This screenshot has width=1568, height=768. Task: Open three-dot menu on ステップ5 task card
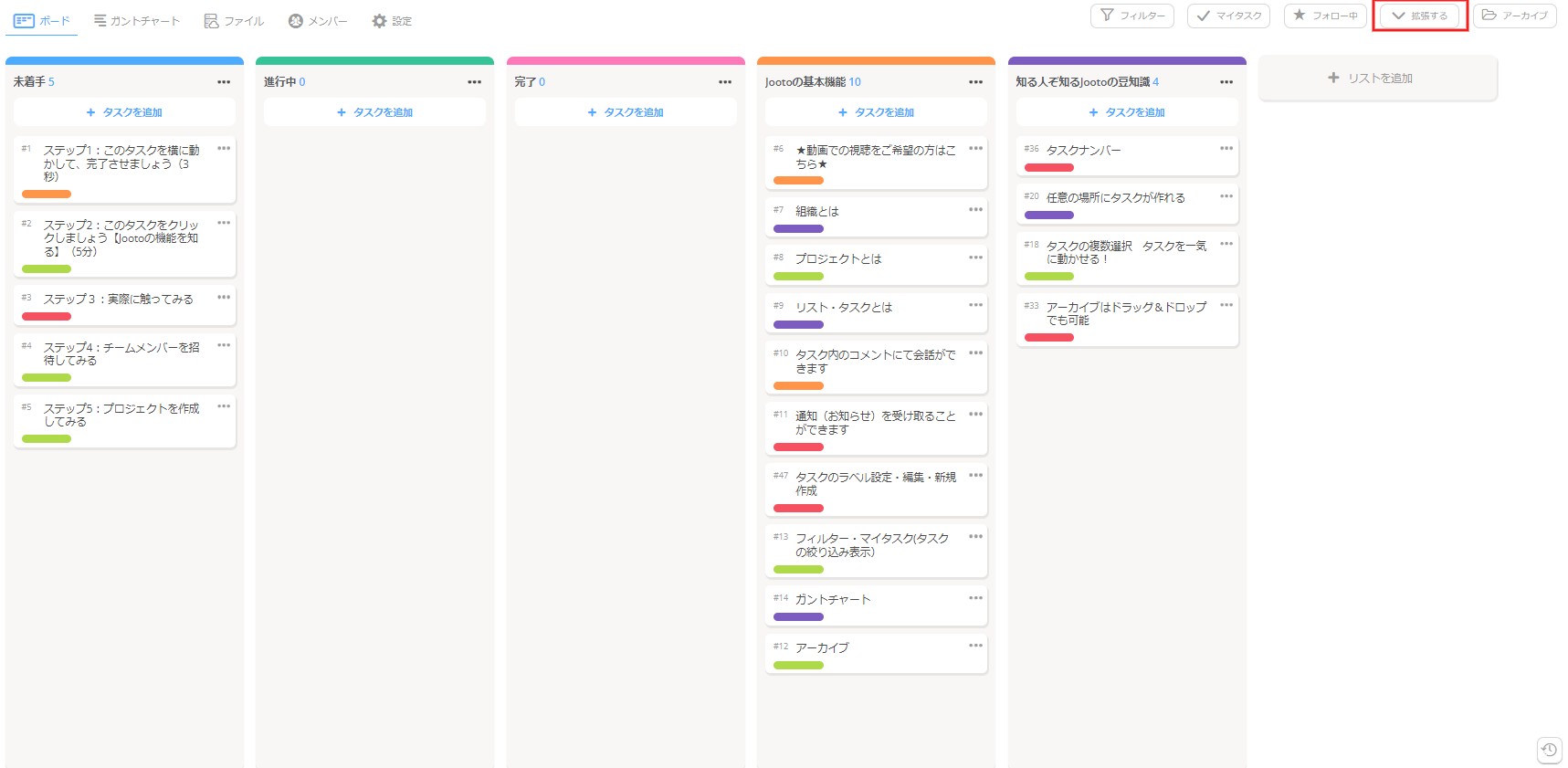pyautogui.click(x=224, y=406)
